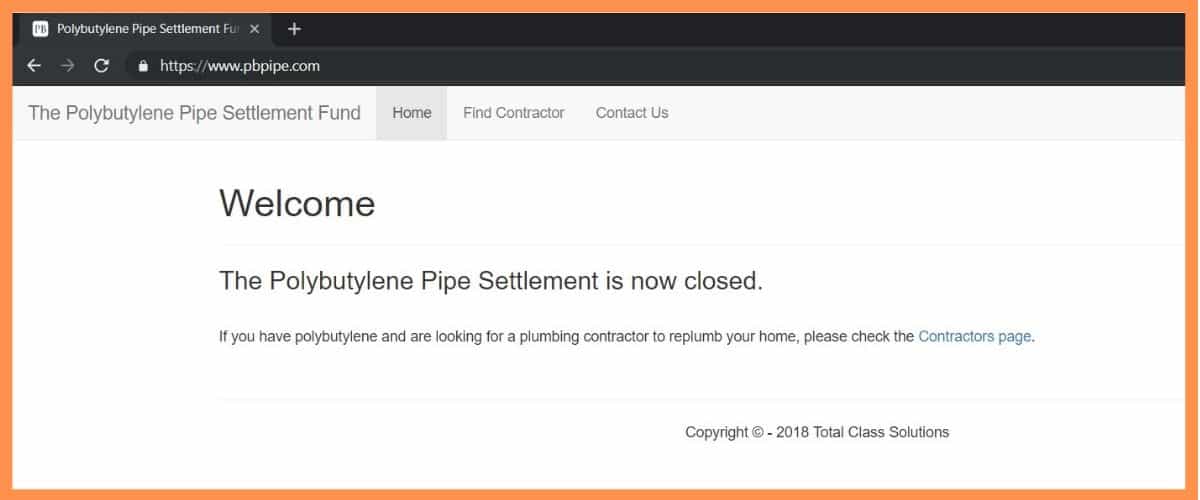Click the browser forward arrow
The image size is (1200, 500).
pyautogui.click(x=67, y=66)
